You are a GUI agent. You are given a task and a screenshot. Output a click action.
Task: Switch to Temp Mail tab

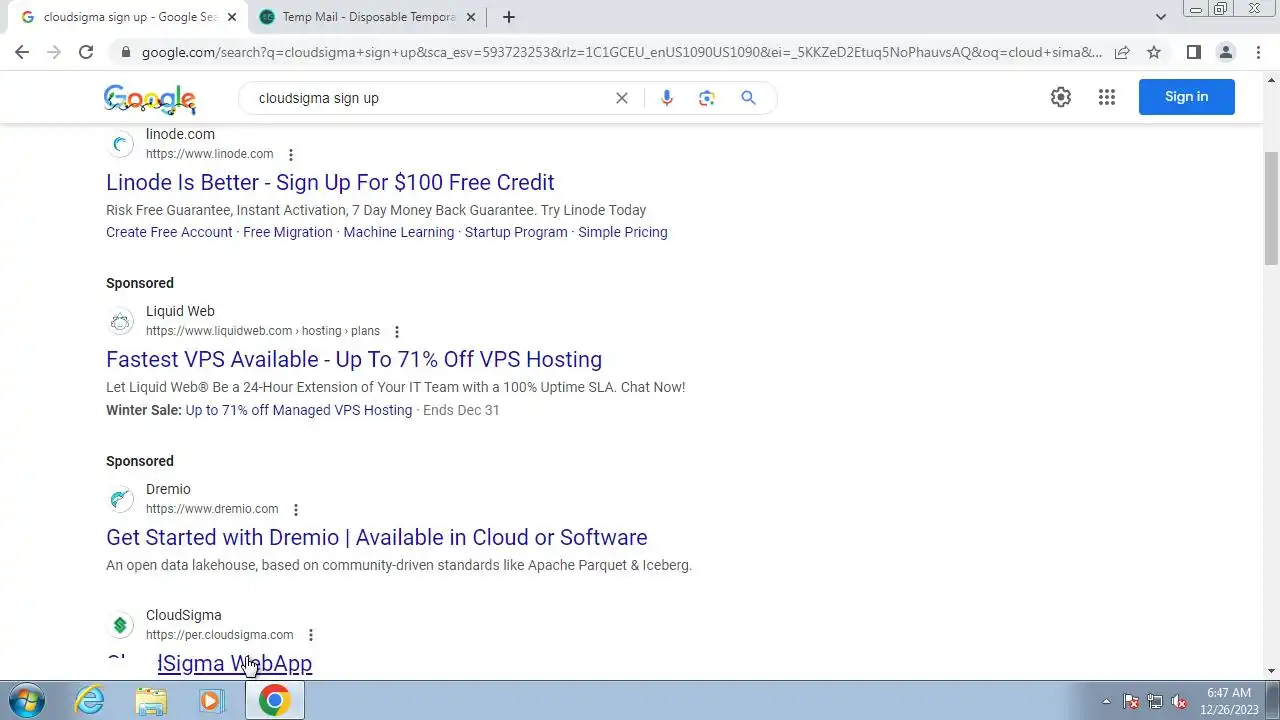pyautogui.click(x=367, y=17)
